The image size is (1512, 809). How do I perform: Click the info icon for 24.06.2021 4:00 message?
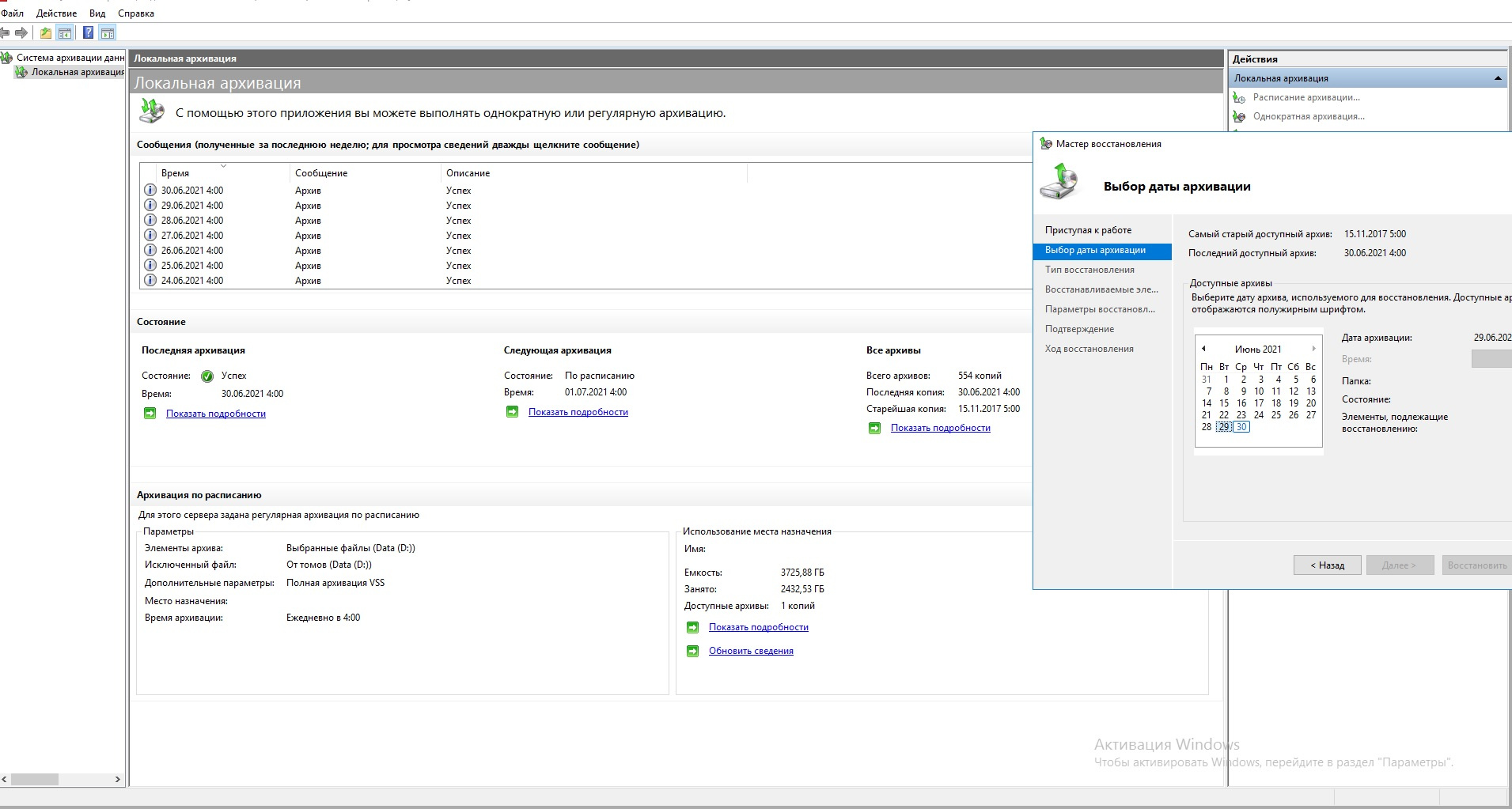pos(150,280)
